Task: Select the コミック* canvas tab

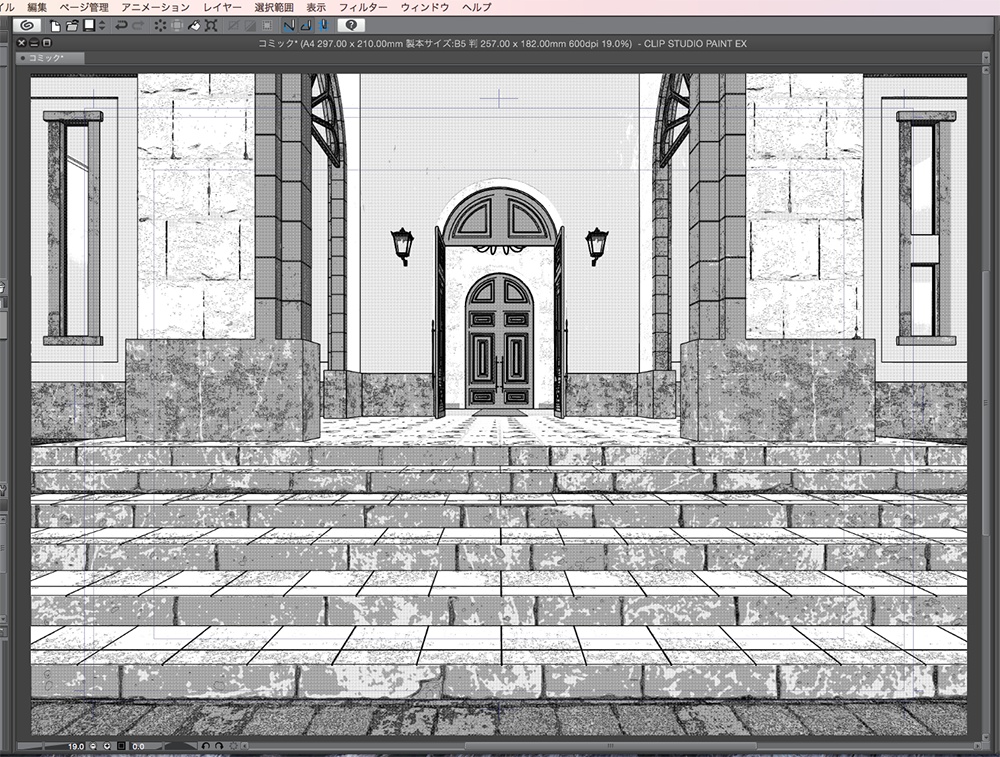Action: click(x=50, y=58)
